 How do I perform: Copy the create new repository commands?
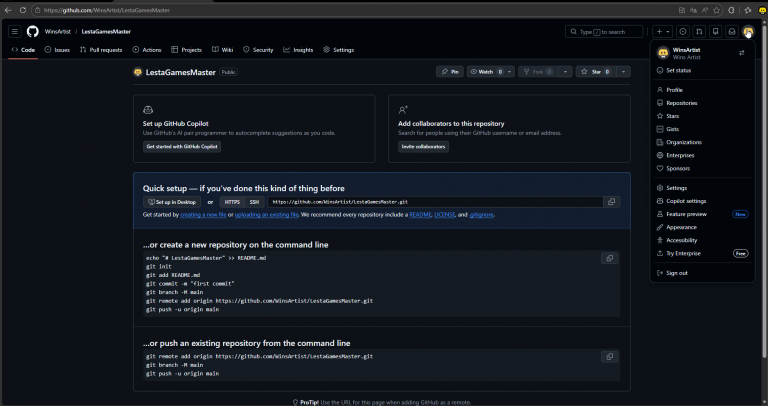point(609,258)
